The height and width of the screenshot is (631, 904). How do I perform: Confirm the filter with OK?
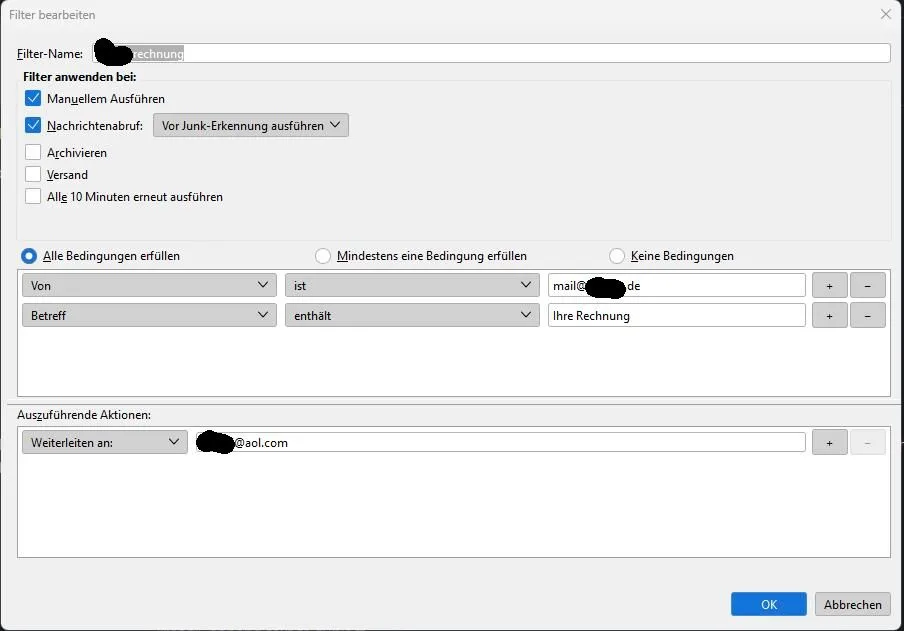tap(769, 604)
